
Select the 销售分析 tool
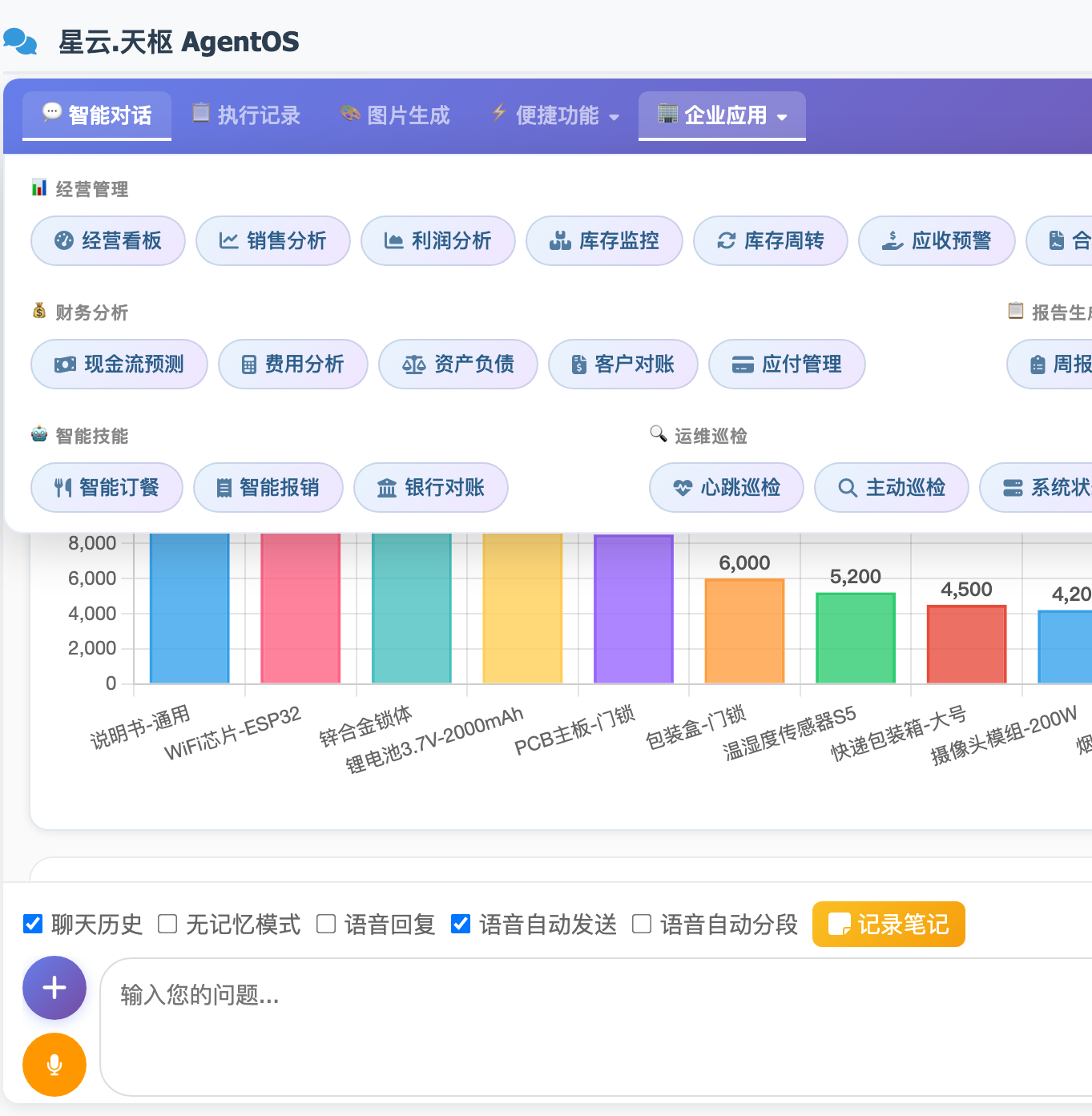point(273,240)
